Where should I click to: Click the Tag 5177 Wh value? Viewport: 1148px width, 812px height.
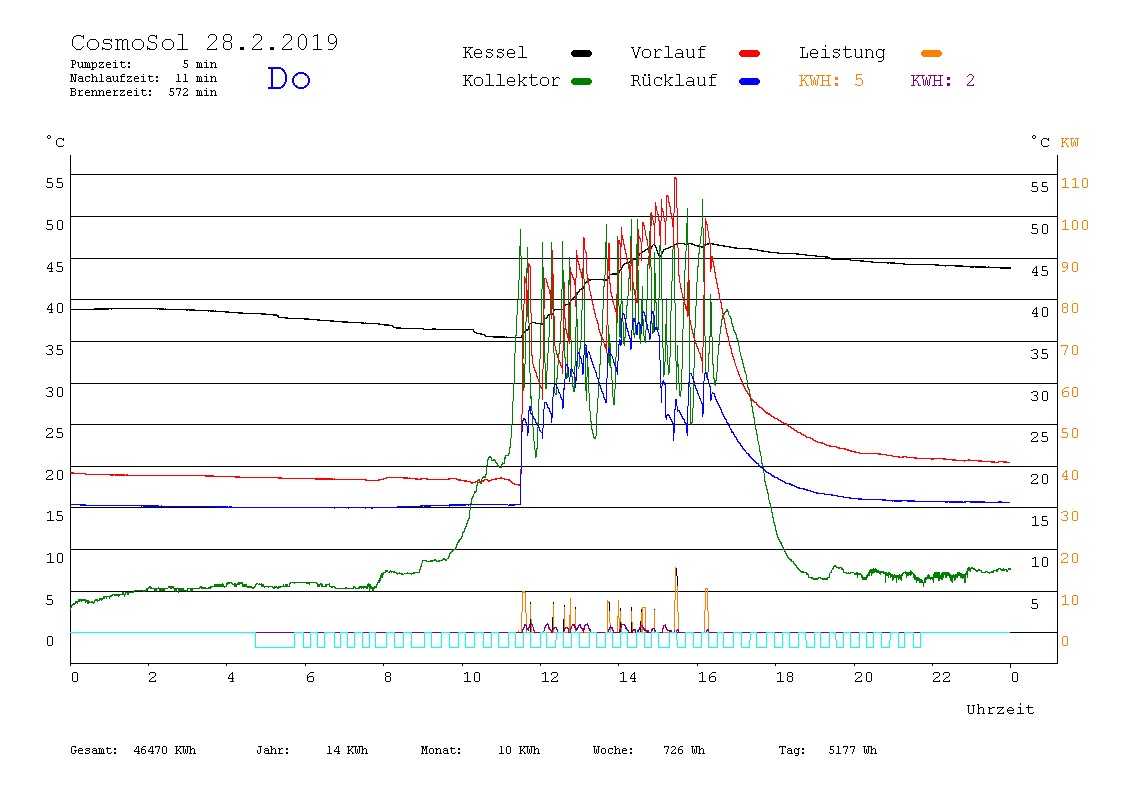coord(827,750)
